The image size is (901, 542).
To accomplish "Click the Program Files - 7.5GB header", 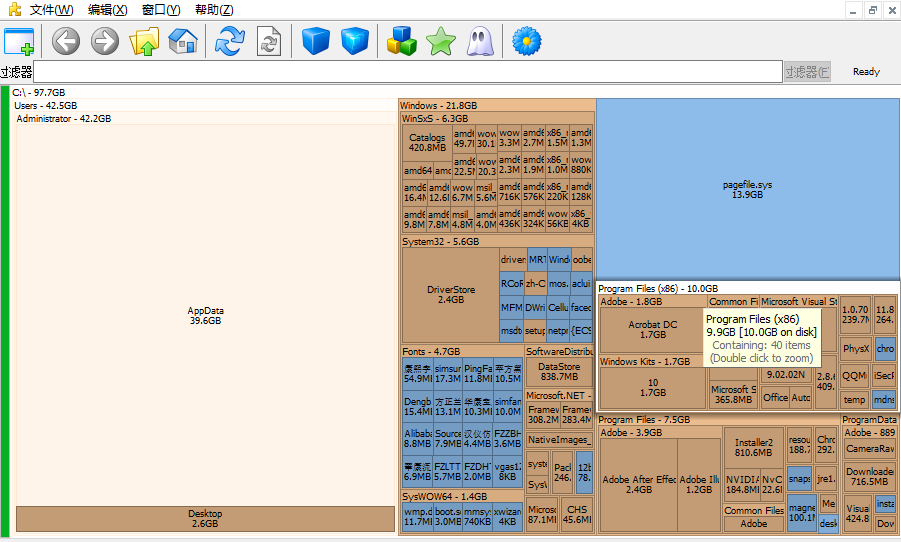I will pos(644,420).
